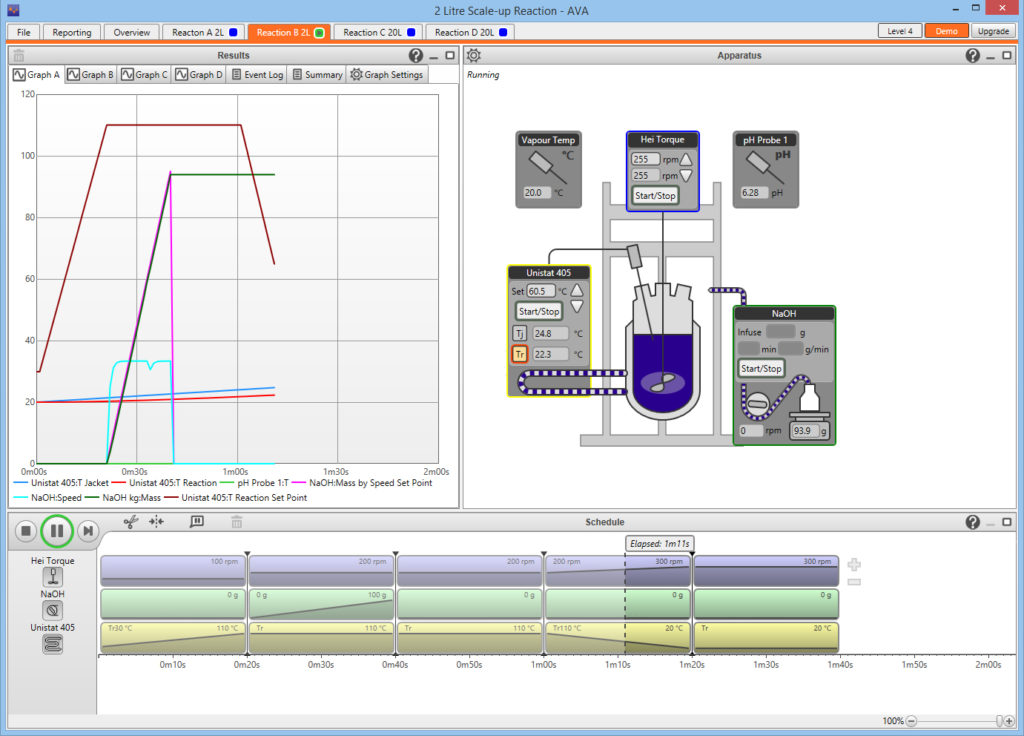The width and height of the screenshot is (1024, 736).
Task: Click the Hei Torque stirrer icon in Schedule sidebar
Action: [x=53, y=575]
